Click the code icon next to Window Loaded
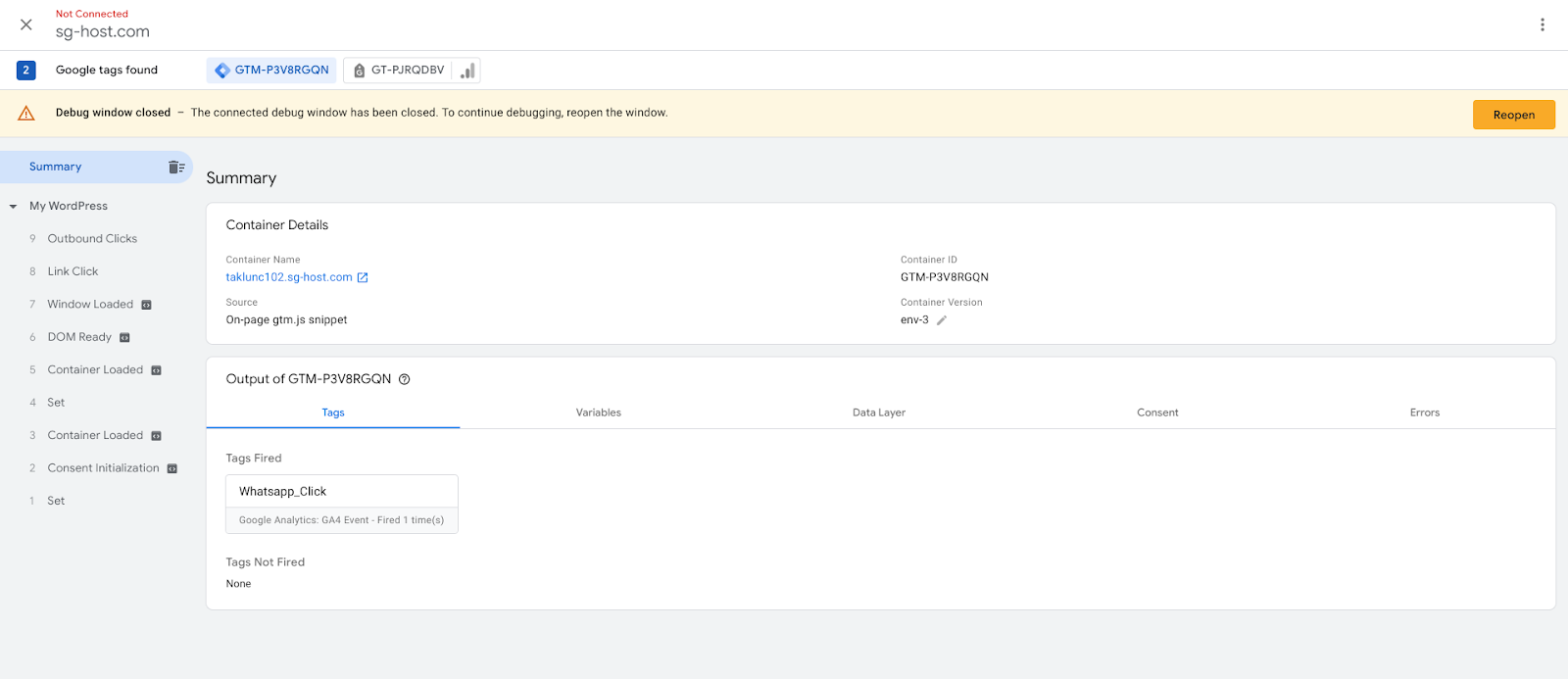Screen dimensions: 1568x679 pyautogui.click(x=147, y=305)
